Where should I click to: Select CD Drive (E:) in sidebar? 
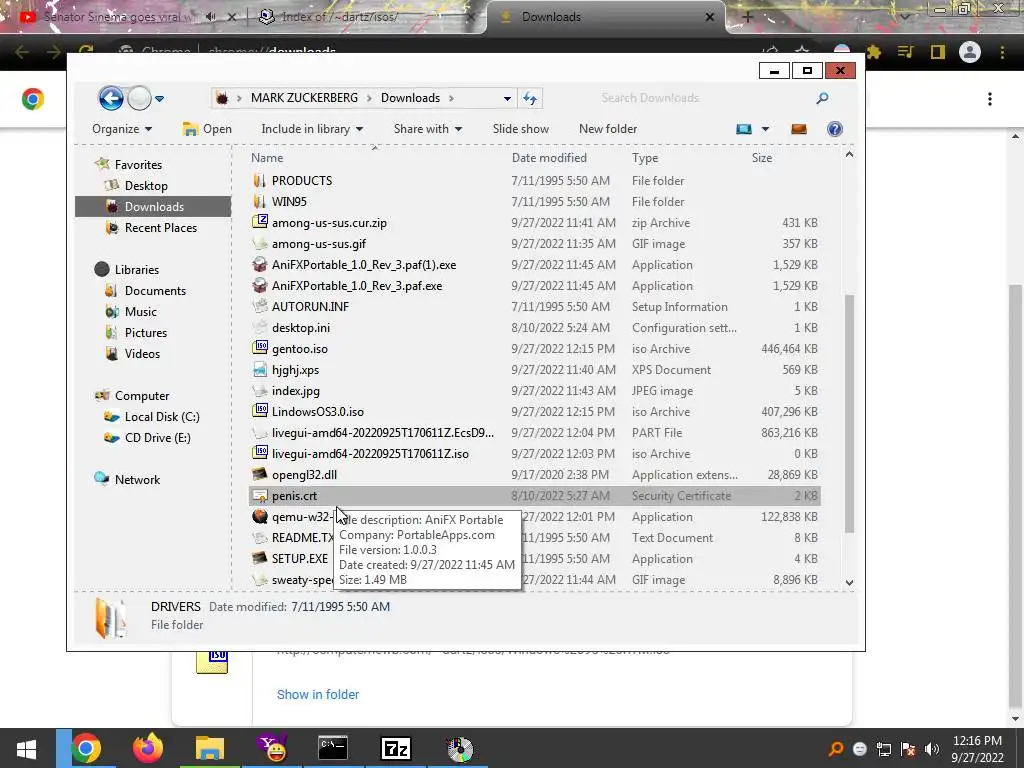(157, 438)
